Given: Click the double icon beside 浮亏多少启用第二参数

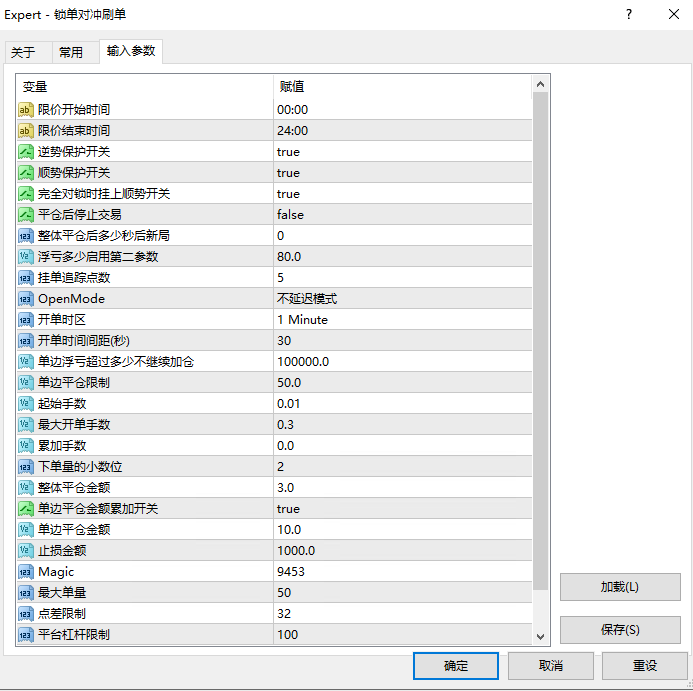Looking at the screenshot, I should click(26, 257).
